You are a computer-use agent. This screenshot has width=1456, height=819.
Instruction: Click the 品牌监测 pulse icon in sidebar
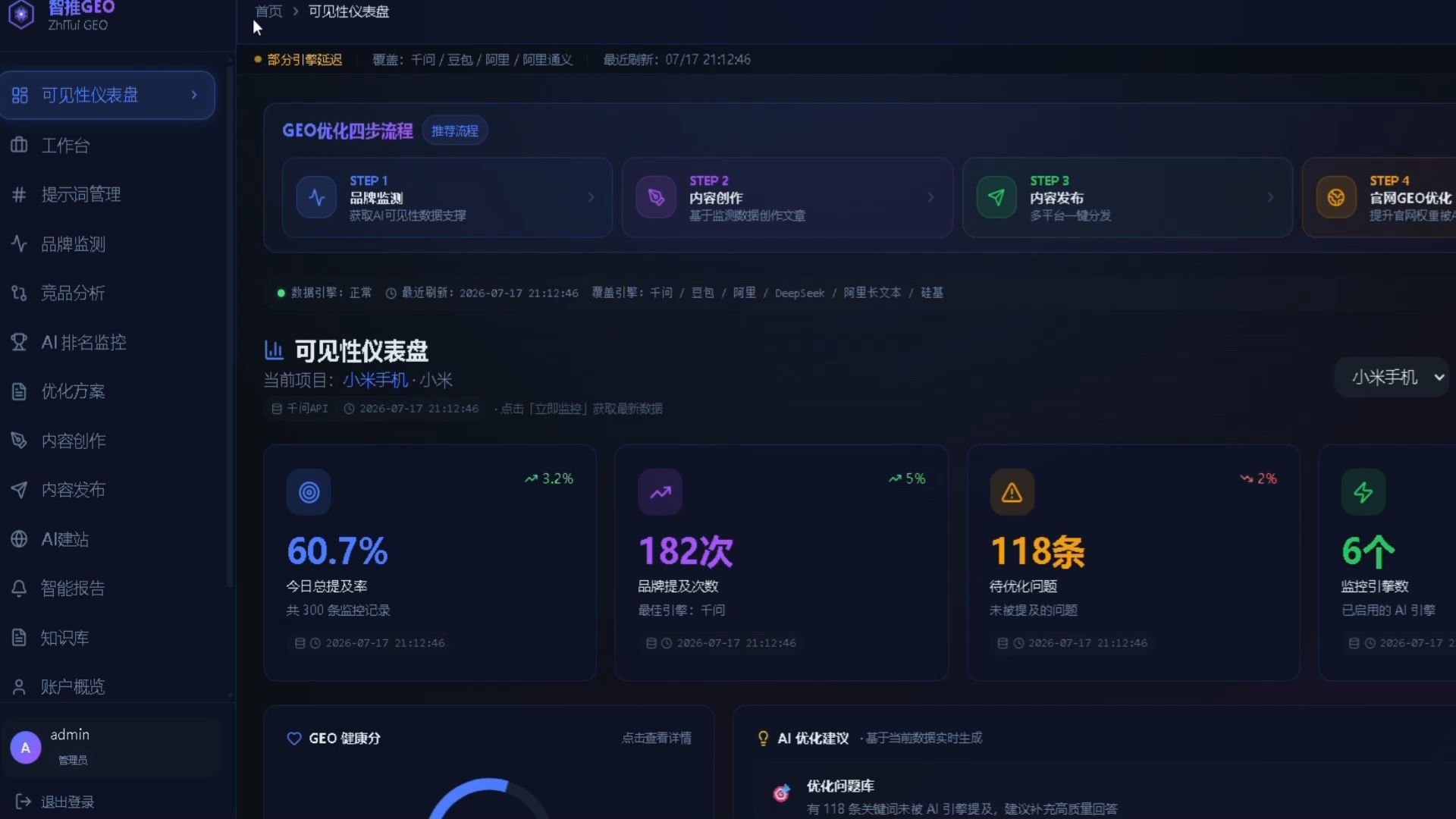[x=19, y=243]
